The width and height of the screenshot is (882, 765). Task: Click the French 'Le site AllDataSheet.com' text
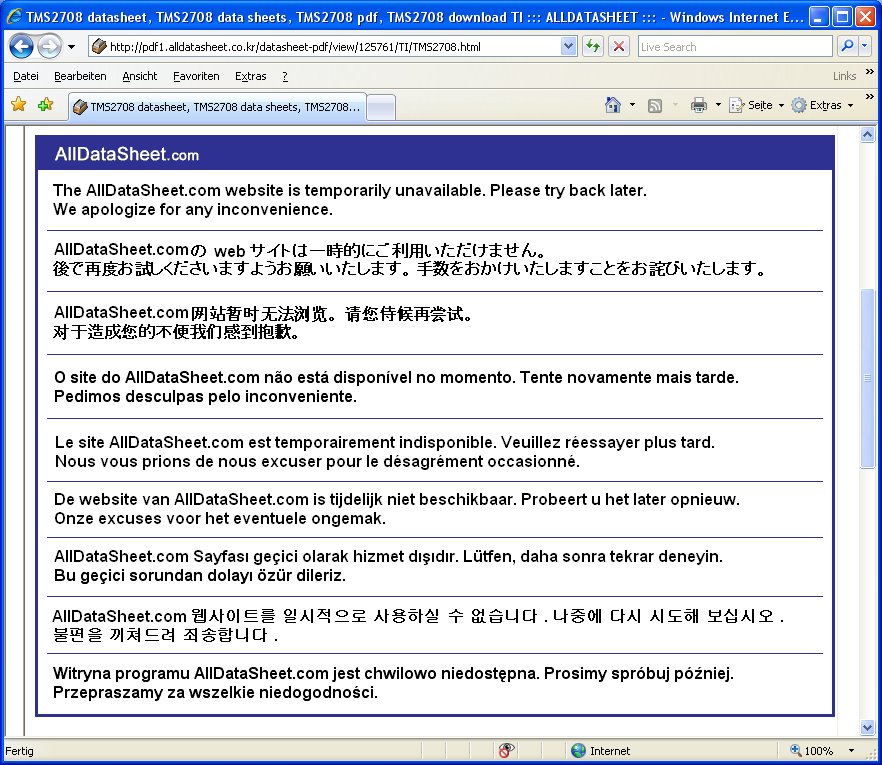[x=385, y=452]
